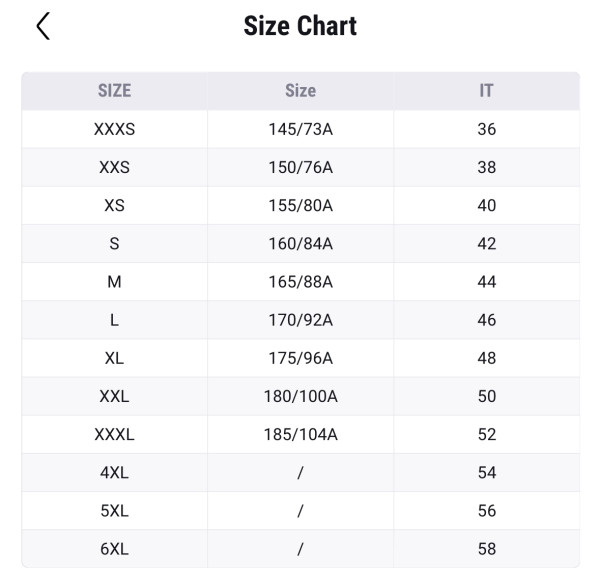Click the Size Chart title
This screenshot has height=578, width=600.
click(x=300, y=26)
